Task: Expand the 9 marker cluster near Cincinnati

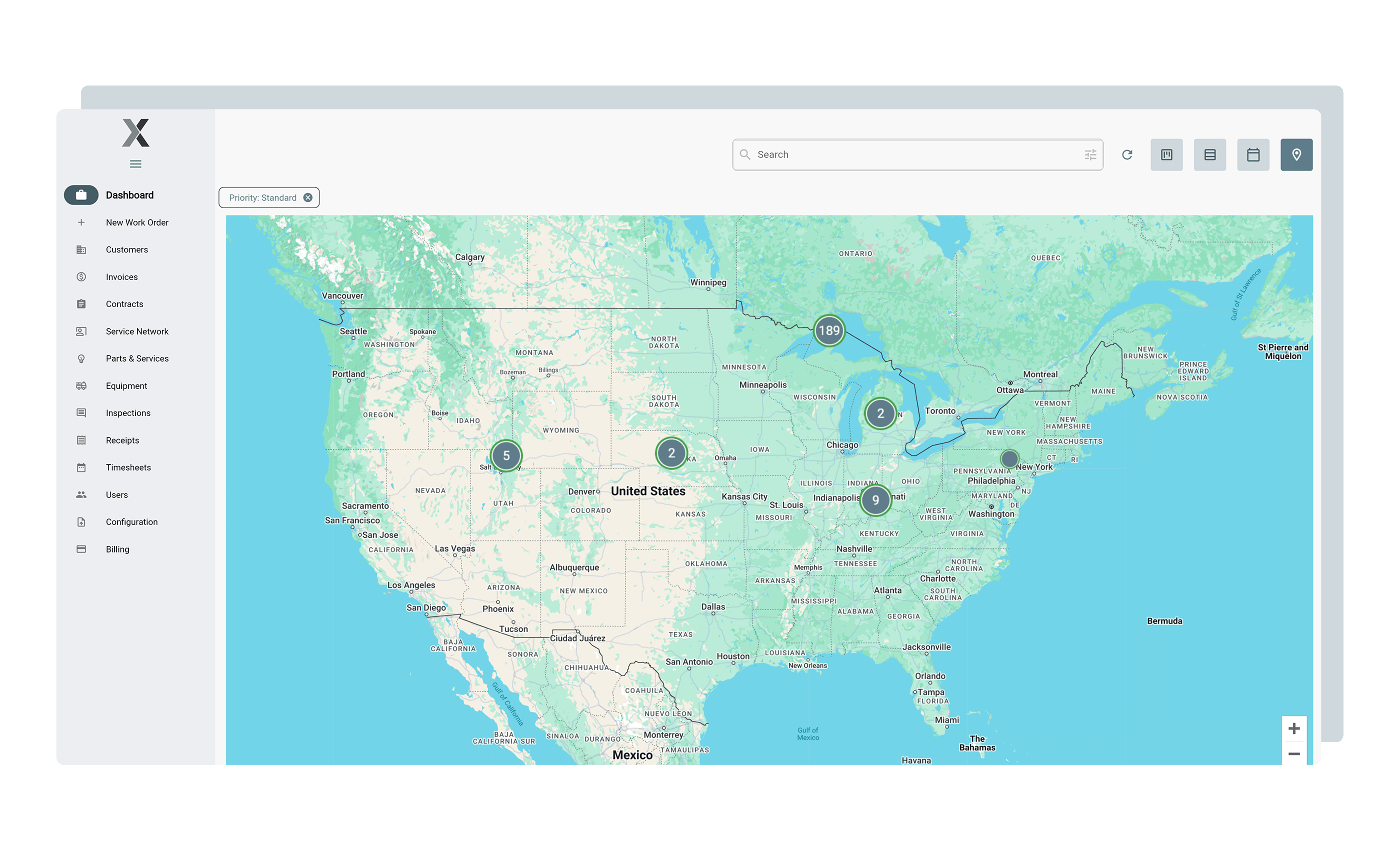Action: [x=875, y=500]
